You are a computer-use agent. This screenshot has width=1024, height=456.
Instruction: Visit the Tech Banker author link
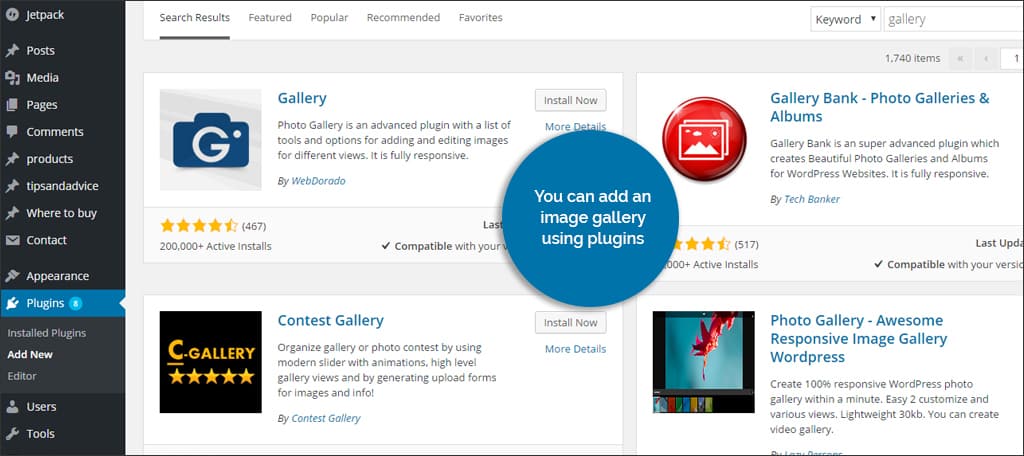click(x=812, y=199)
